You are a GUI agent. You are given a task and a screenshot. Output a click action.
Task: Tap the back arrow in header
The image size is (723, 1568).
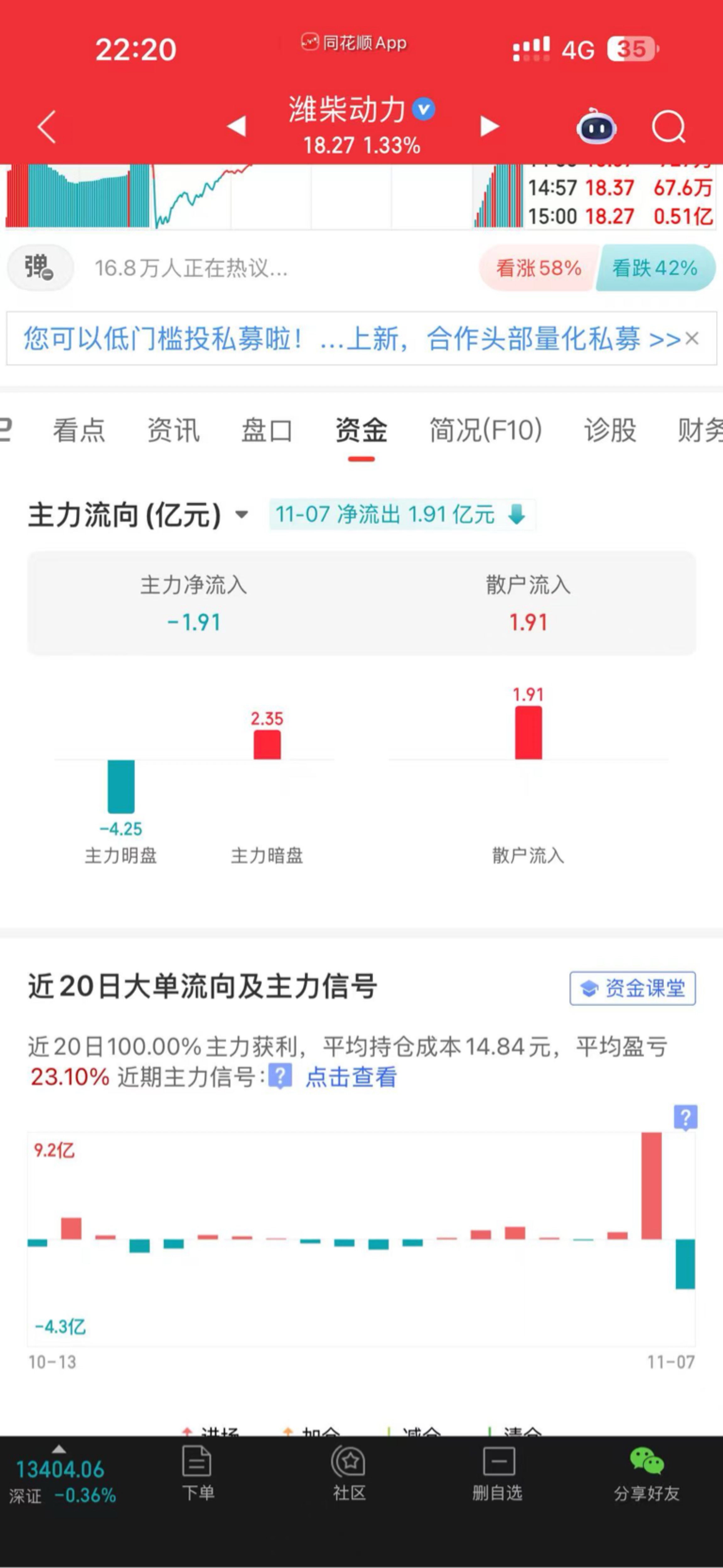(x=47, y=127)
